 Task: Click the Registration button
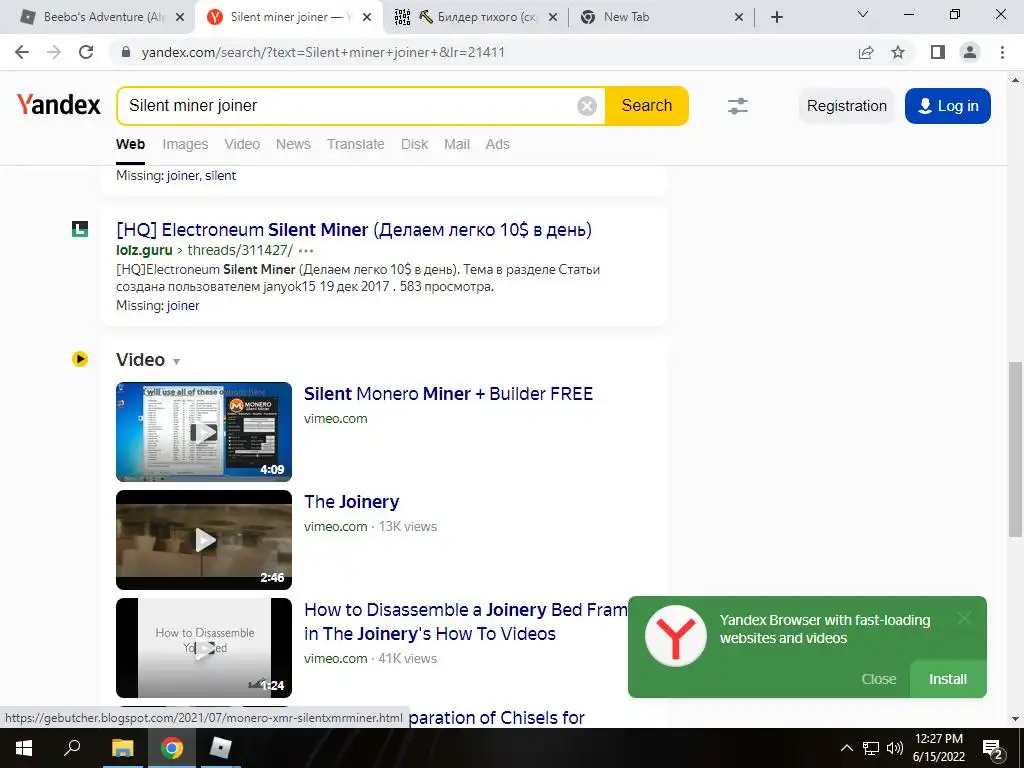tap(846, 106)
